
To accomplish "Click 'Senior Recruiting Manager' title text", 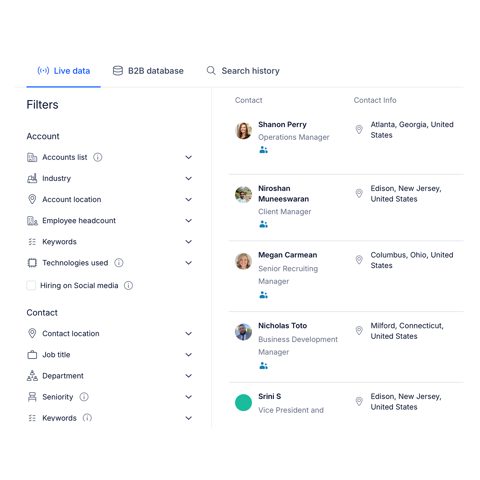I will click(288, 275).
